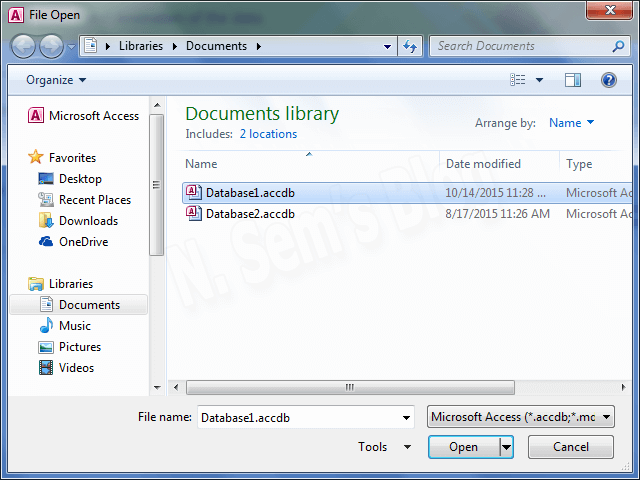Open OneDrive in Favorites

click(x=84, y=242)
